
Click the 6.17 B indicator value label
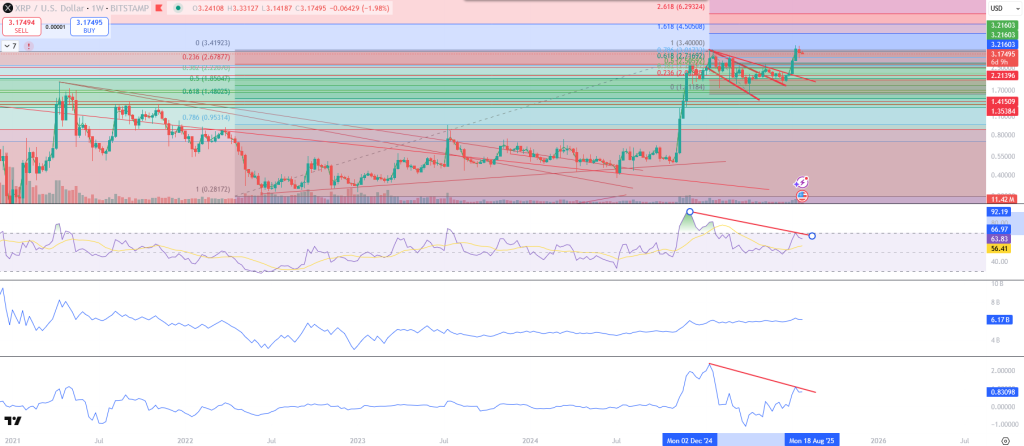point(998,320)
